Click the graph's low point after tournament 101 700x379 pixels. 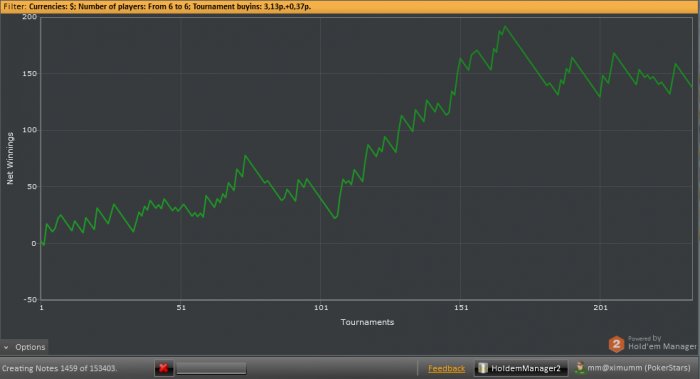tap(336, 217)
